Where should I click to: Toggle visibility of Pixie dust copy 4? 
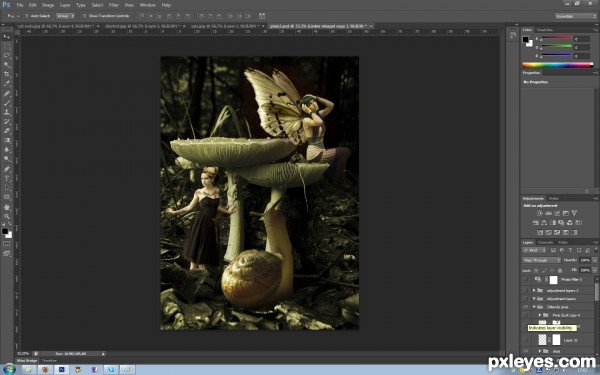(x=526, y=315)
